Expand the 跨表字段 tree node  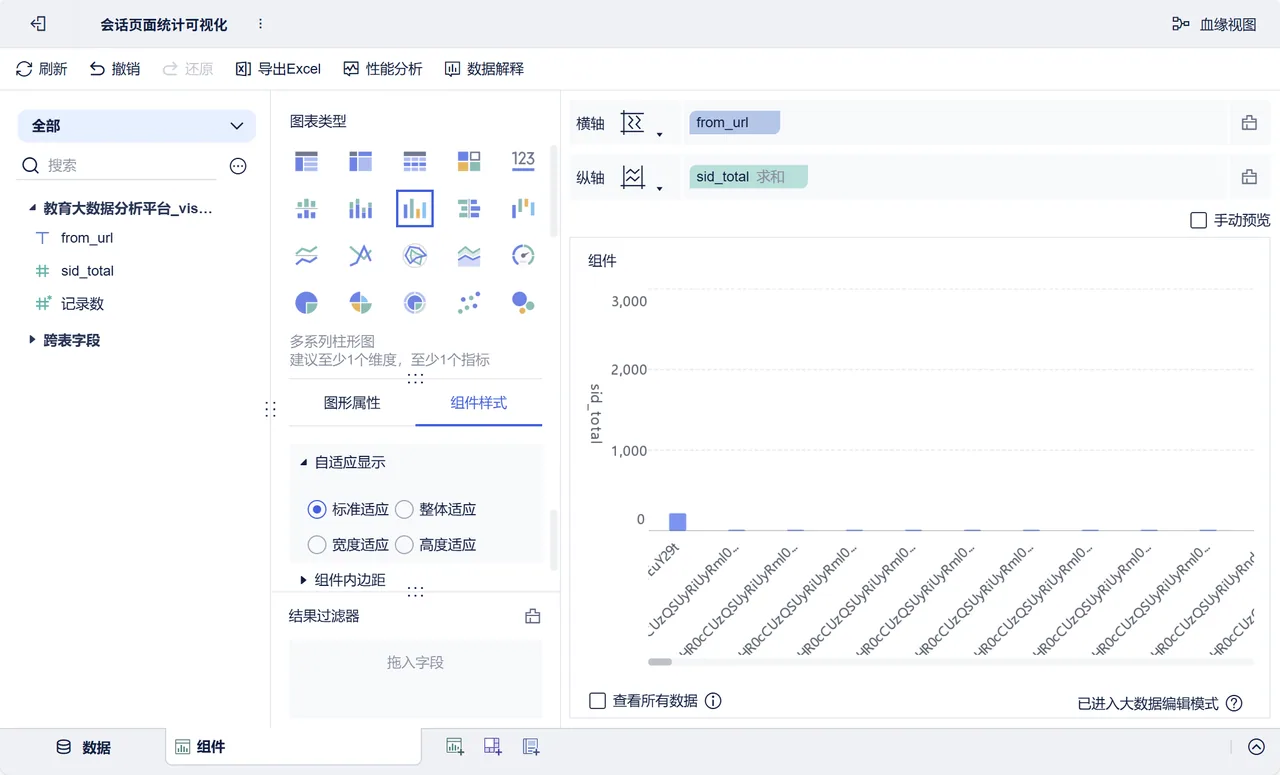pyautogui.click(x=32, y=340)
